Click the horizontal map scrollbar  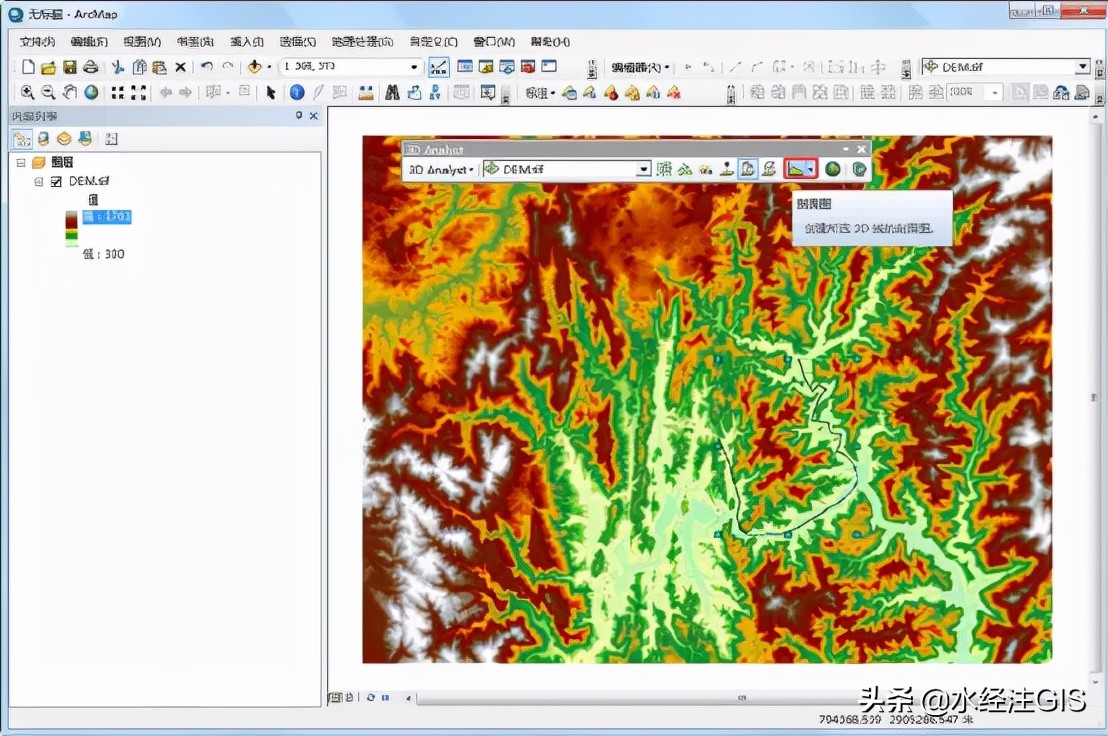[x=742, y=698]
